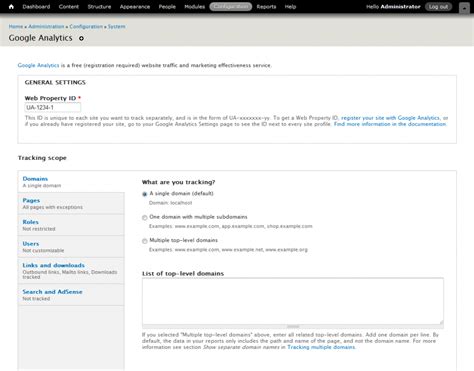Open the Help menu

tap(290, 7)
